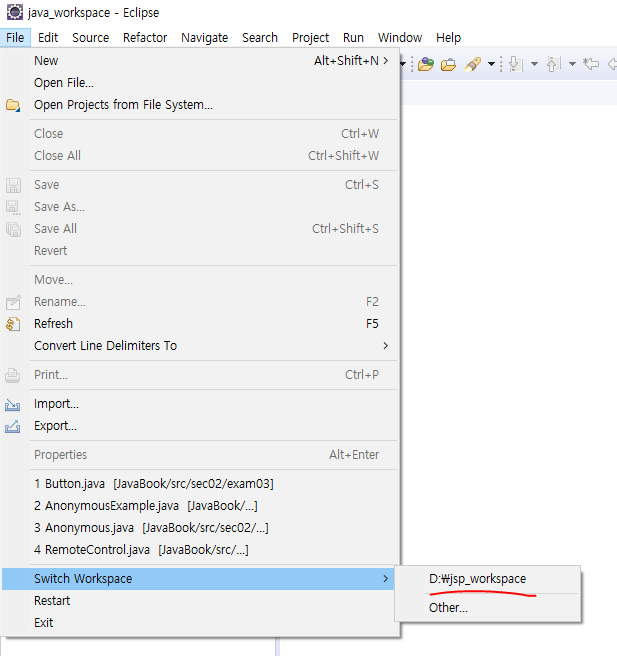The height and width of the screenshot is (656, 617).
Task: Choose Open Projects from File System...
Action: click(200, 105)
